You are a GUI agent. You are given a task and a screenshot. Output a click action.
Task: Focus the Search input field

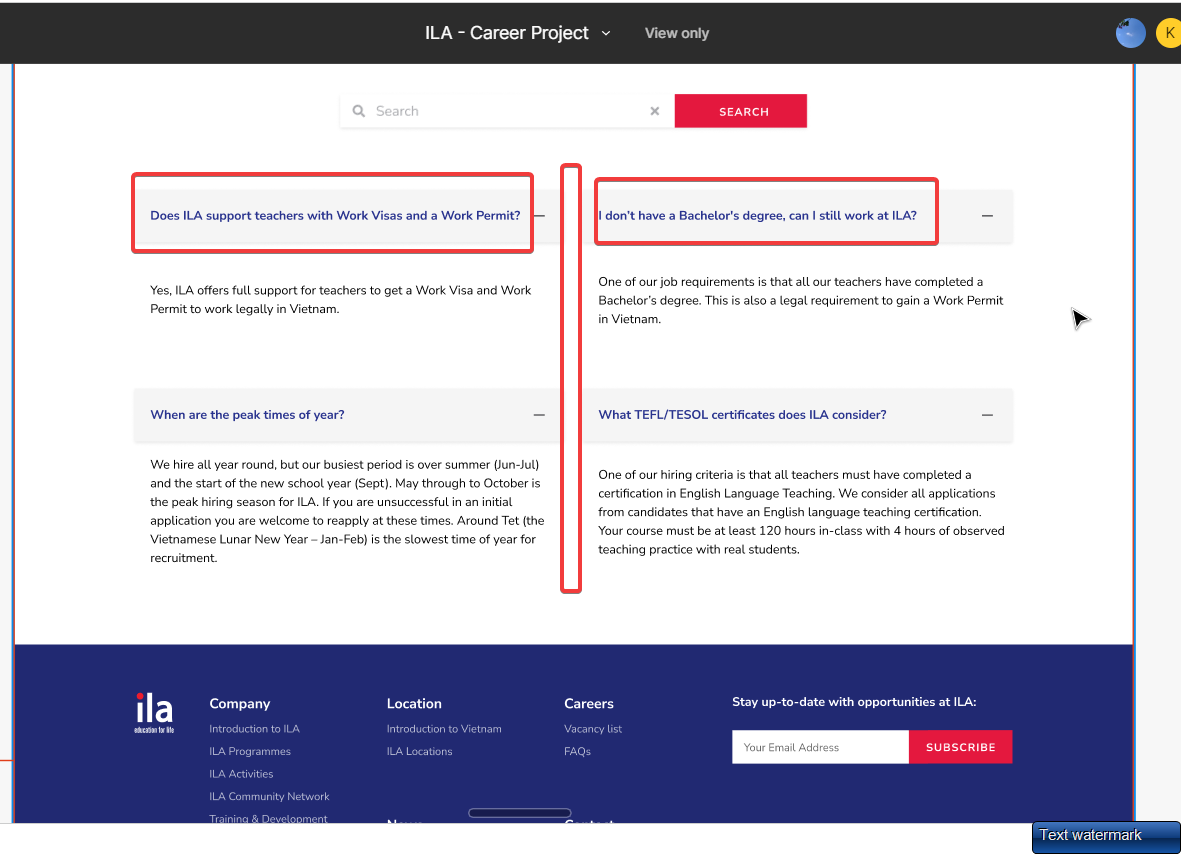click(508, 111)
